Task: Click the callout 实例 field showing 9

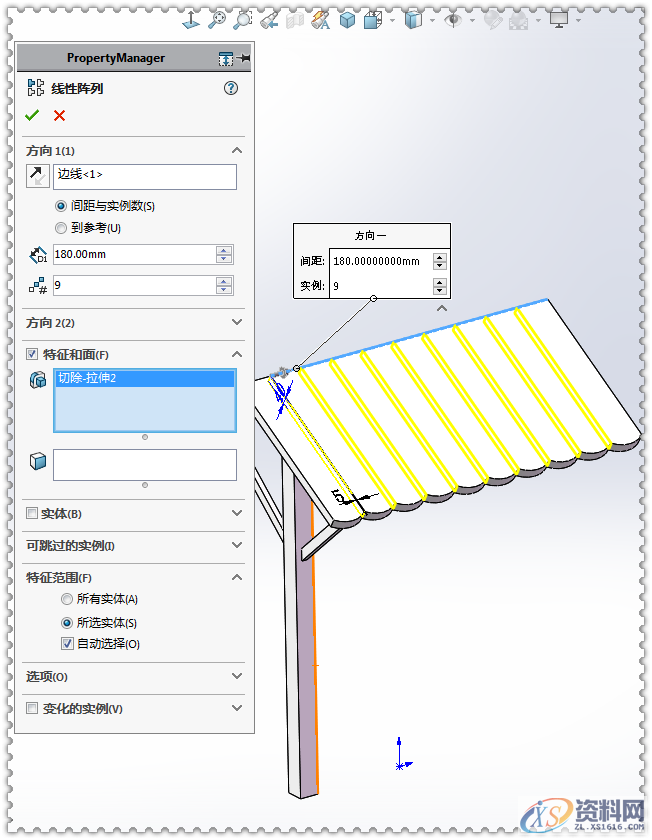Action: point(380,286)
